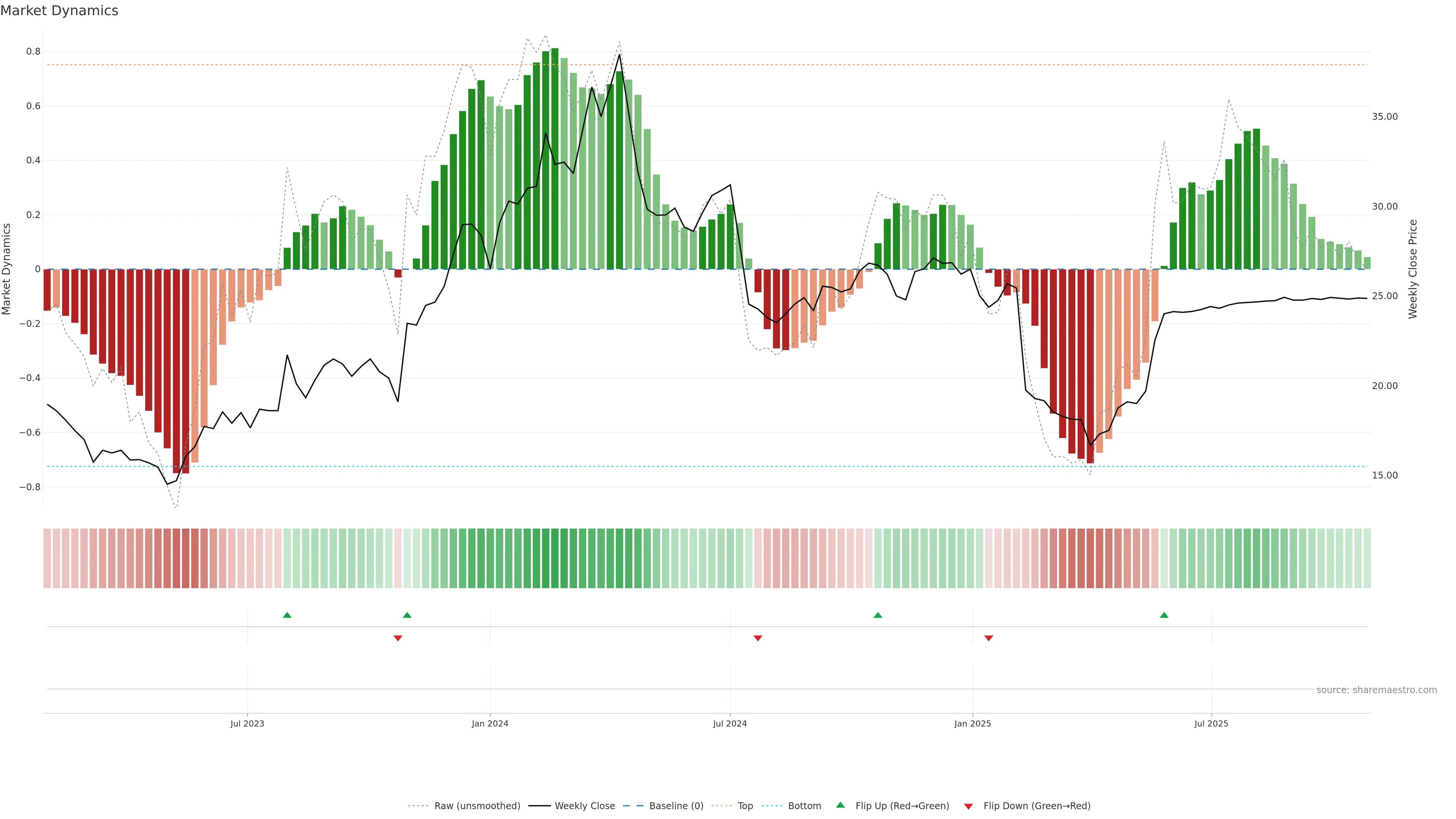Screen dimensions: 1456x819
Task: Toggle the Weekly Close legend entry
Action: click(584, 806)
